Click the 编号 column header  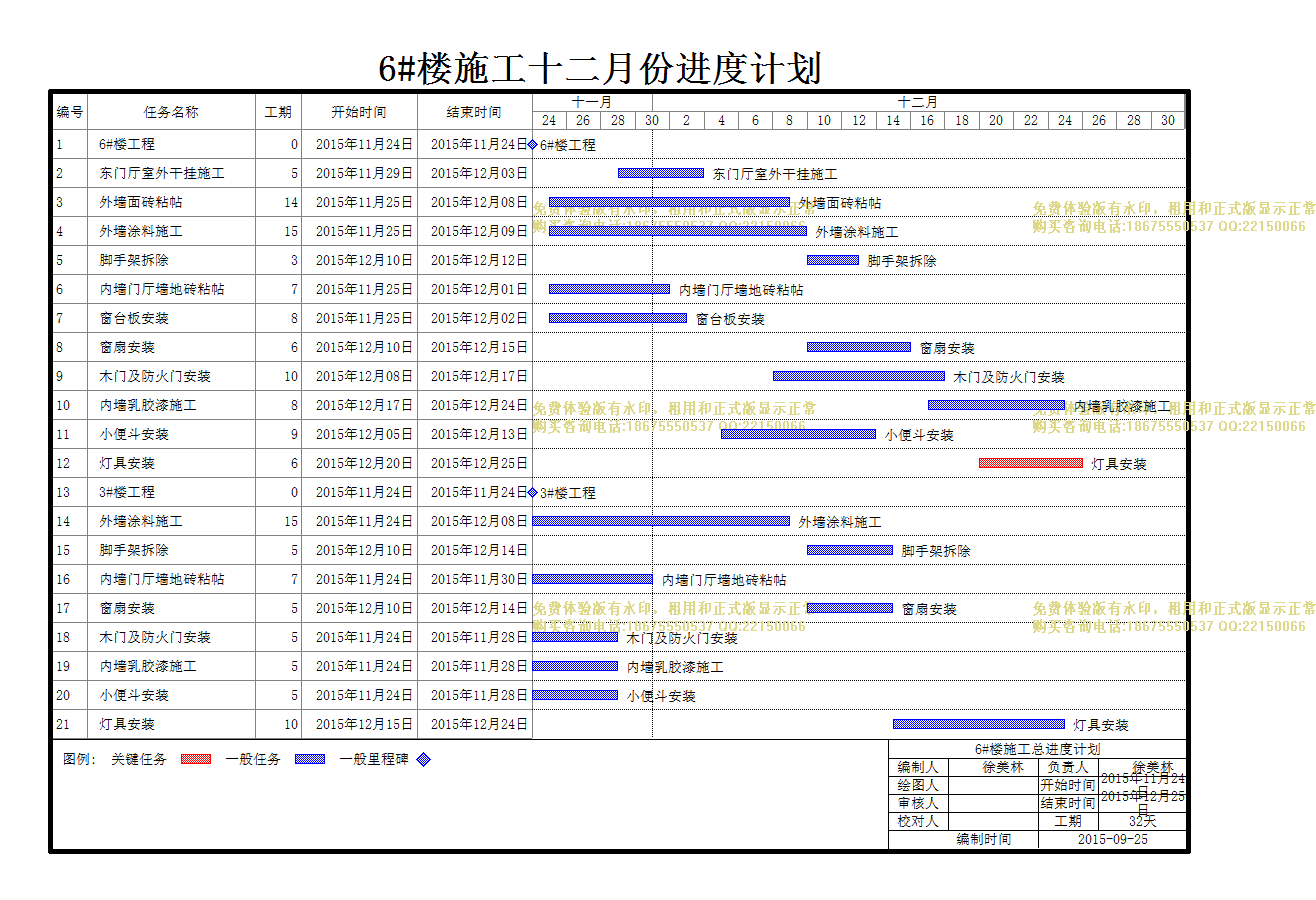click(70, 112)
